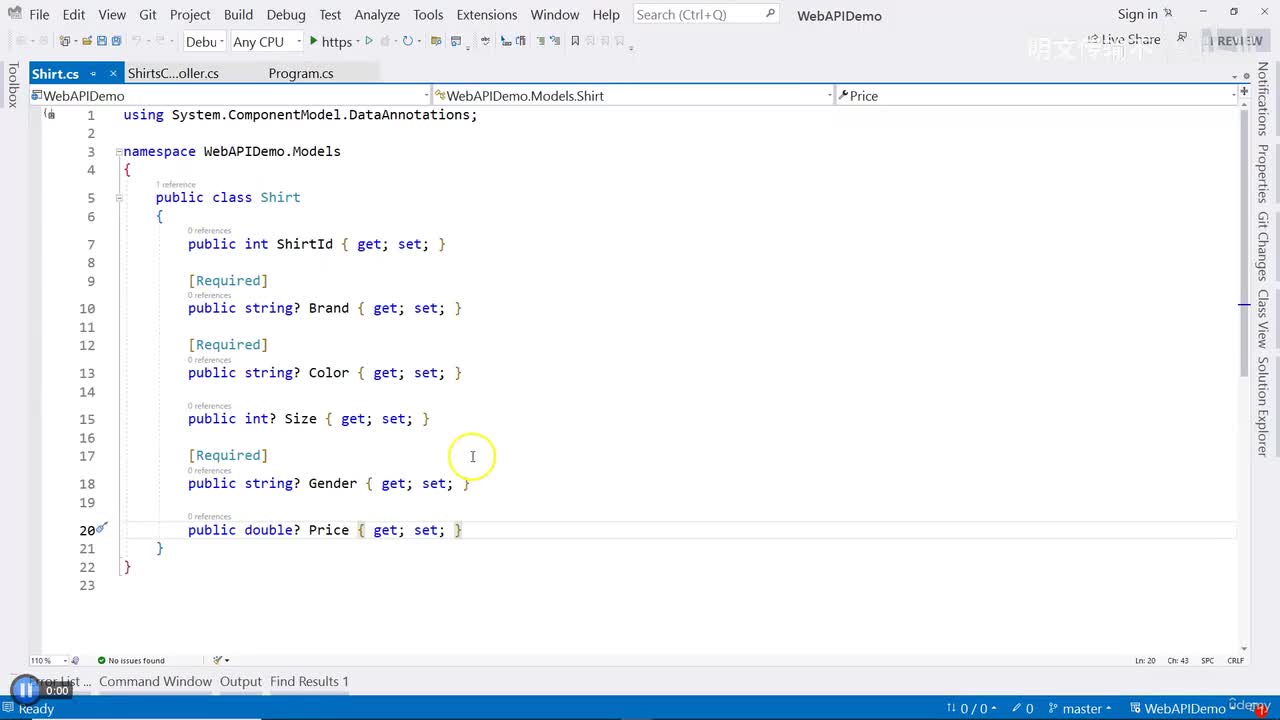Open the Extensions menu
This screenshot has height=720, width=1280.
(487, 15)
